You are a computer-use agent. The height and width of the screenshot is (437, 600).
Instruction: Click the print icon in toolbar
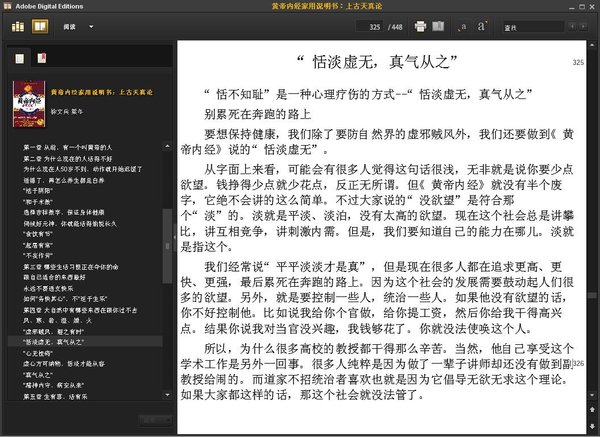point(421,25)
